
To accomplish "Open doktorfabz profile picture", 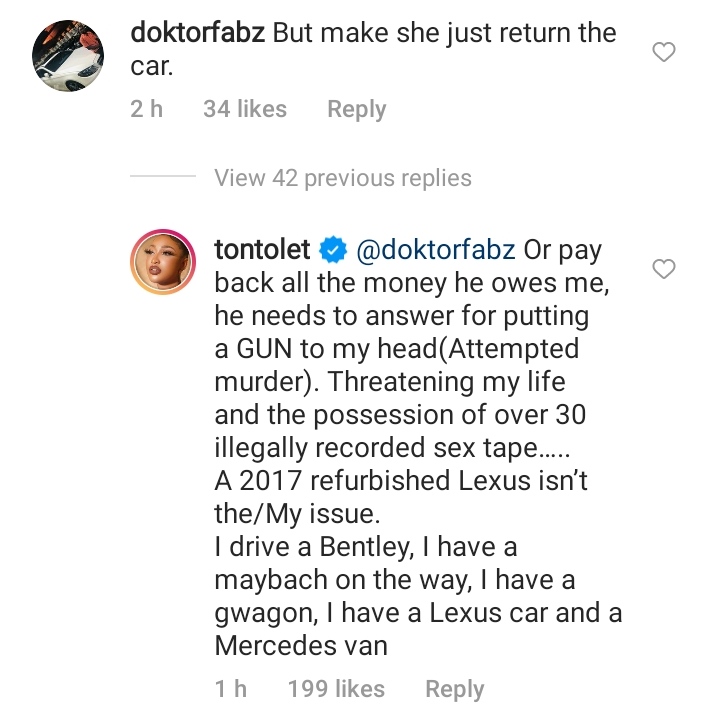I will pyautogui.click(x=71, y=56).
